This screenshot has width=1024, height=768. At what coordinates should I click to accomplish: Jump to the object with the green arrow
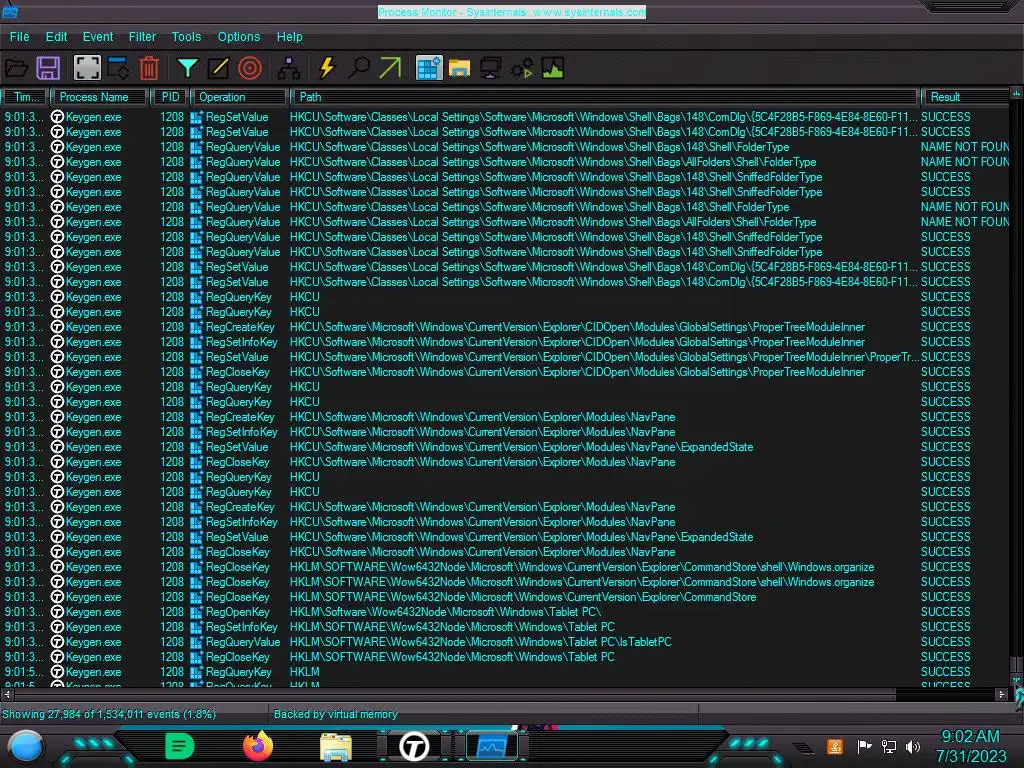click(x=390, y=68)
